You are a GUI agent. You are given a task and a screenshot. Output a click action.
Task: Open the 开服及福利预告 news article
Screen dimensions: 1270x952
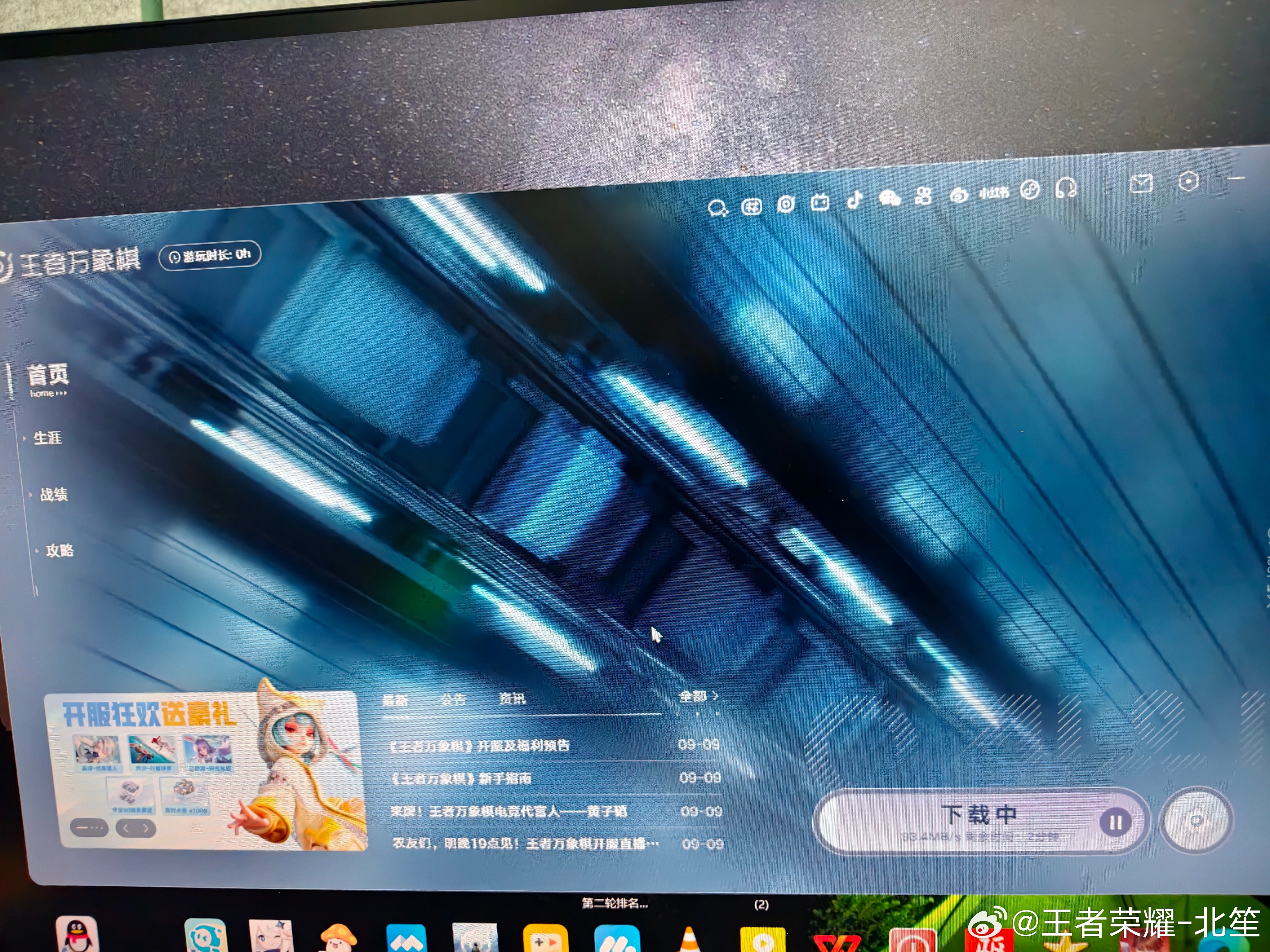pos(555,745)
